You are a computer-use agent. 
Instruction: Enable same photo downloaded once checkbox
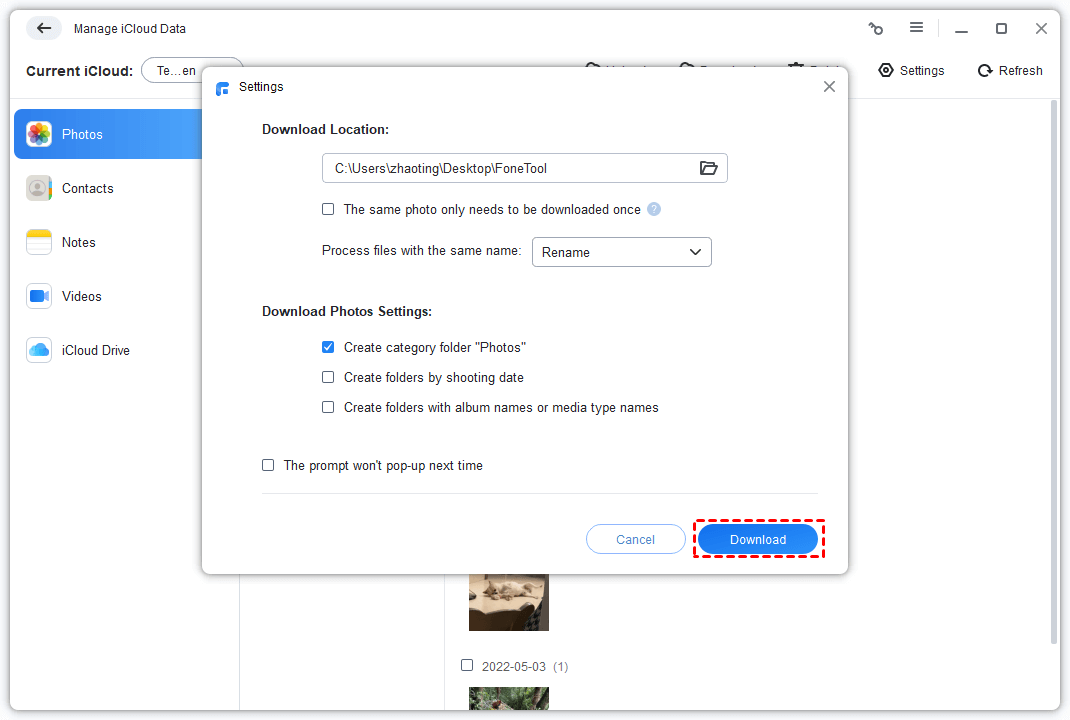(x=328, y=209)
